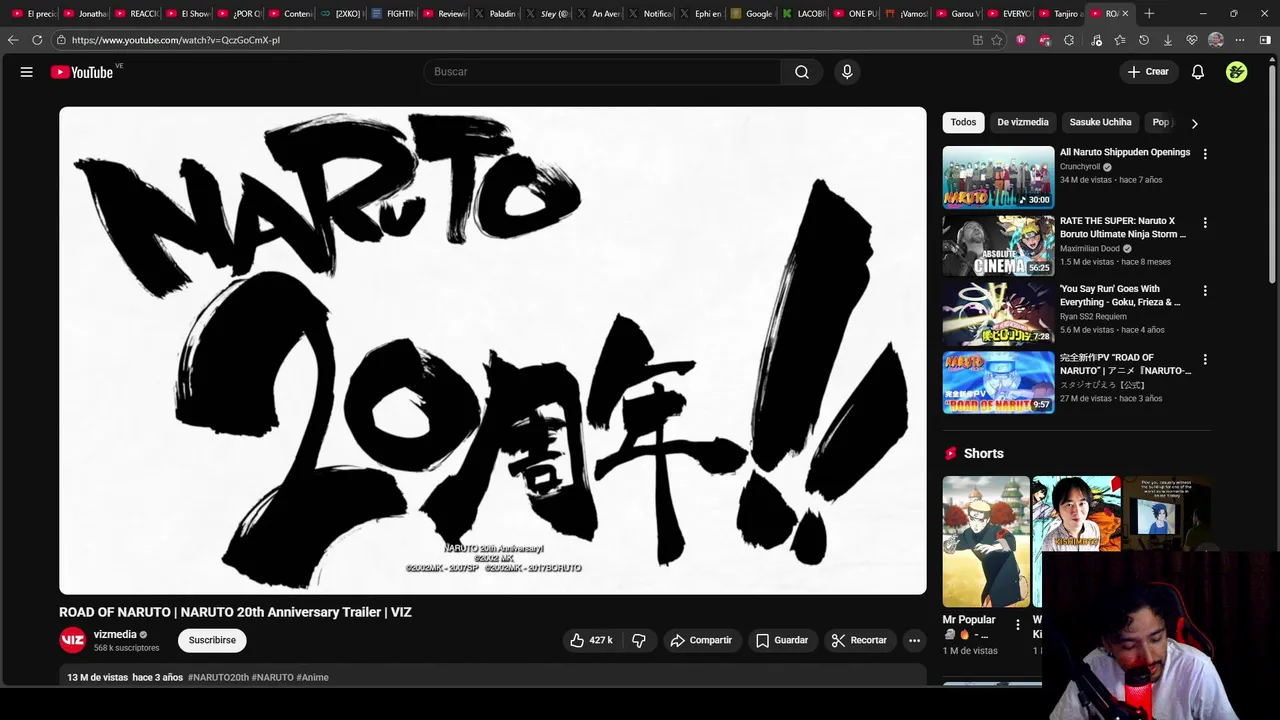Go to the YouTube home logo
Image resolution: width=1280 pixels, height=720 pixels.
pos(82,72)
